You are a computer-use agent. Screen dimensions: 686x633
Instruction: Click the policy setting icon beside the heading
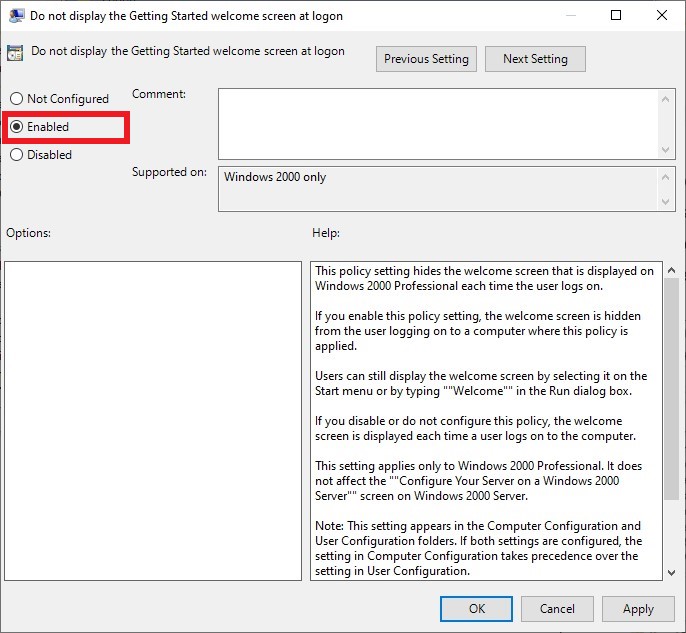pyautogui.click(x=15, y=53)
